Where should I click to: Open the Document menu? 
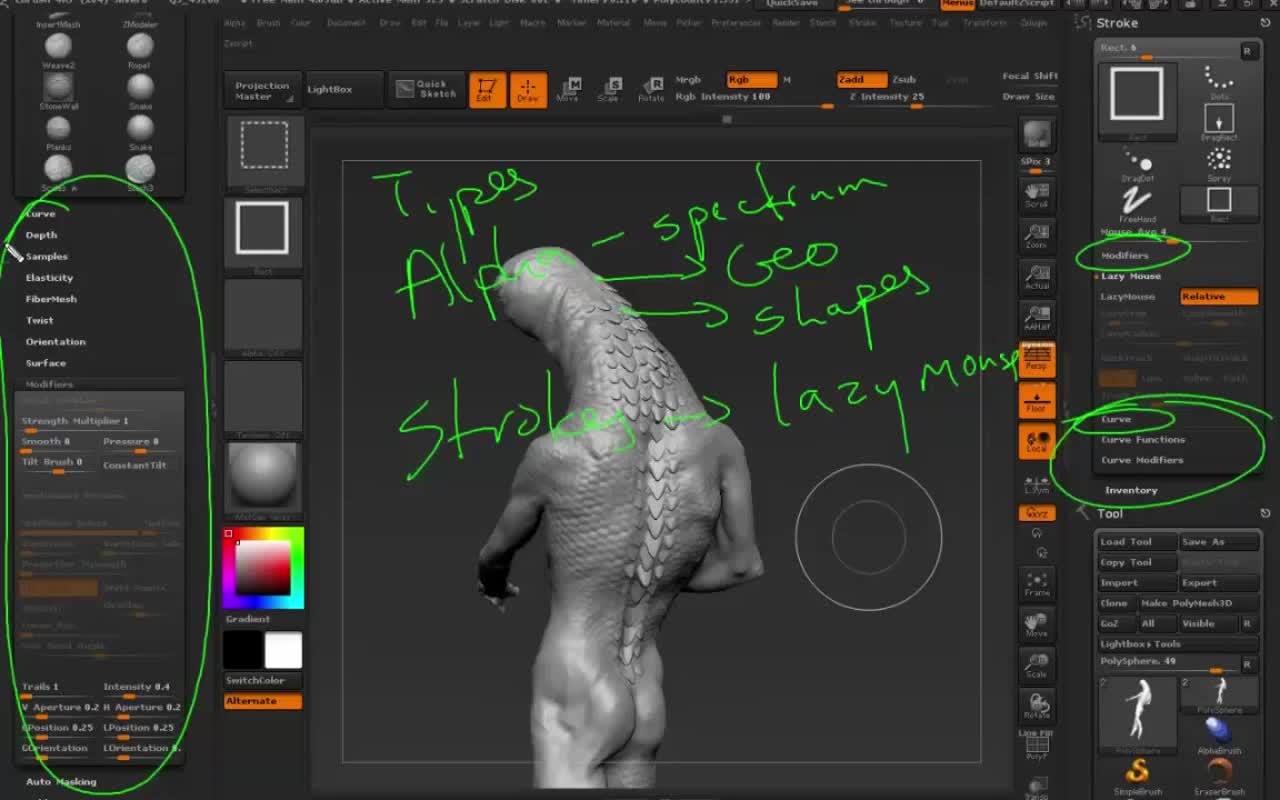coord(347,22)
